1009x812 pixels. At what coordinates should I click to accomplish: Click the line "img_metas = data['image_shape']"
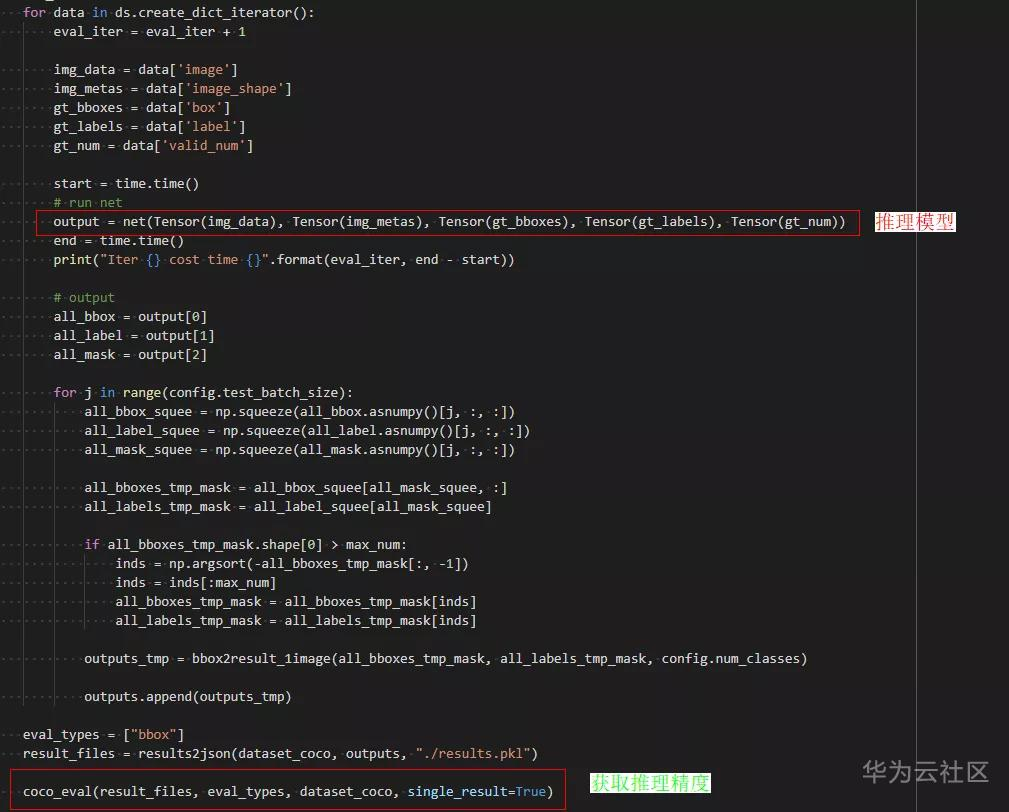(172, 89)
